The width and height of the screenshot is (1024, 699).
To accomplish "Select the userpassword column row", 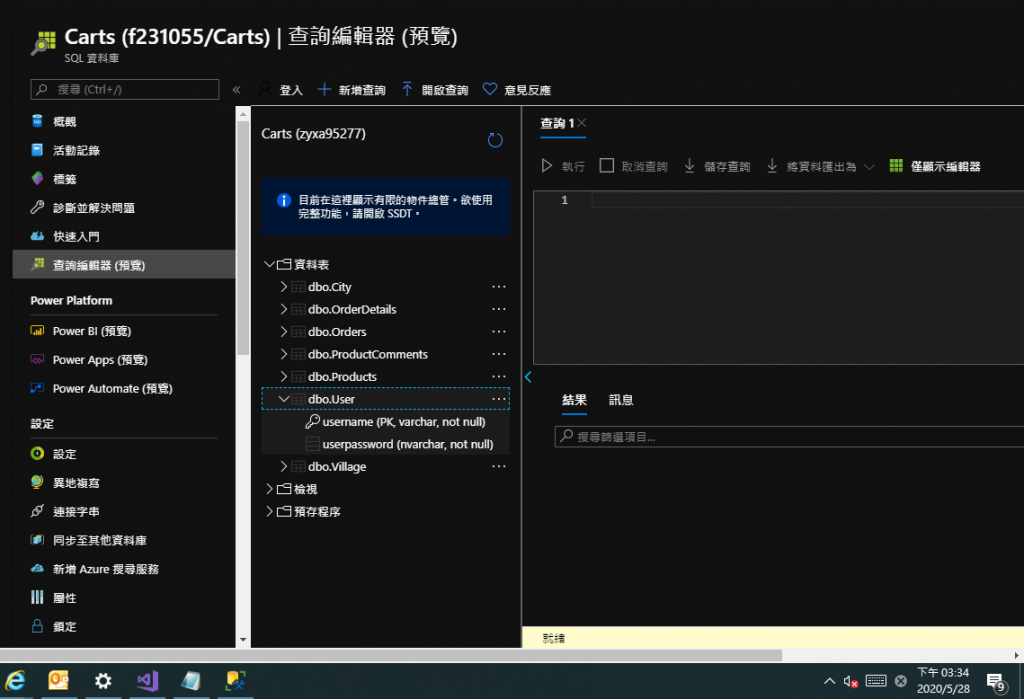I will point(385,444).
